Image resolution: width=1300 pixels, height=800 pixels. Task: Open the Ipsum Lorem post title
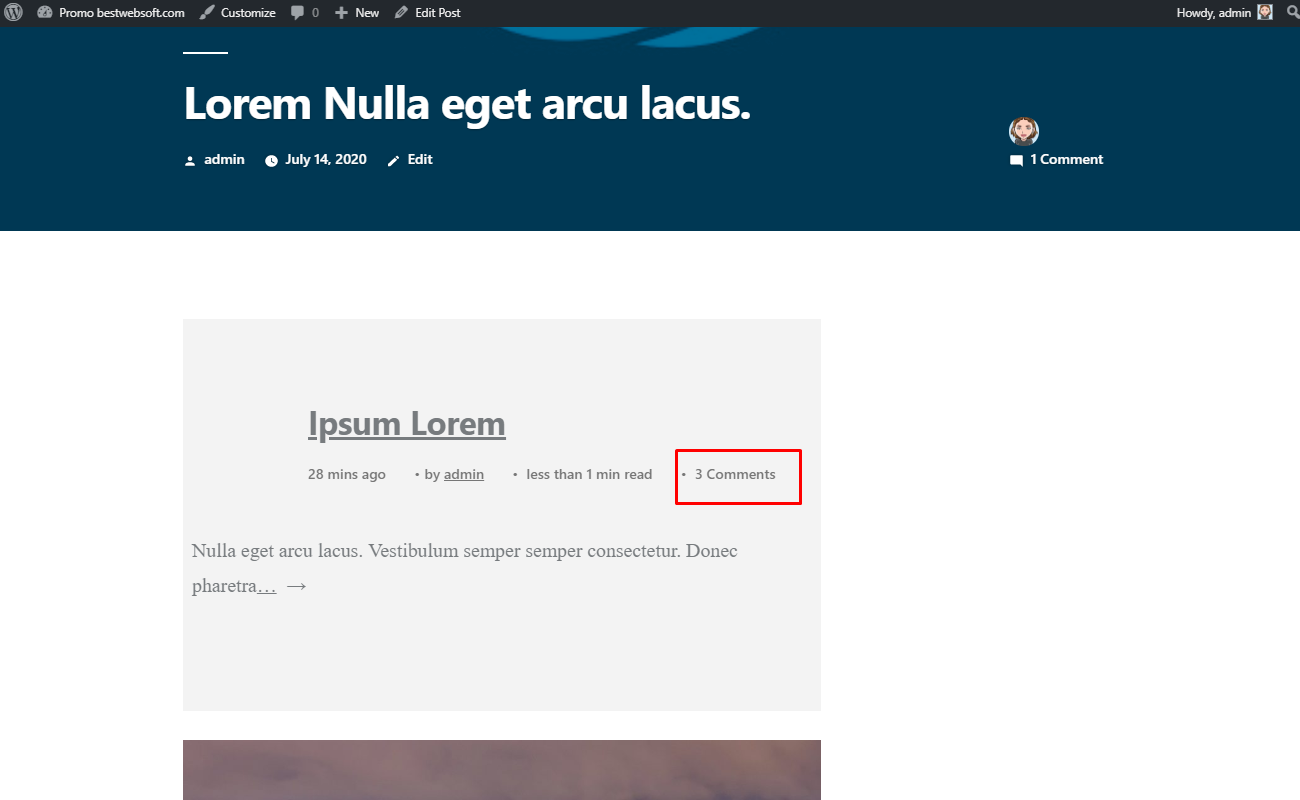tap(407, 424)
